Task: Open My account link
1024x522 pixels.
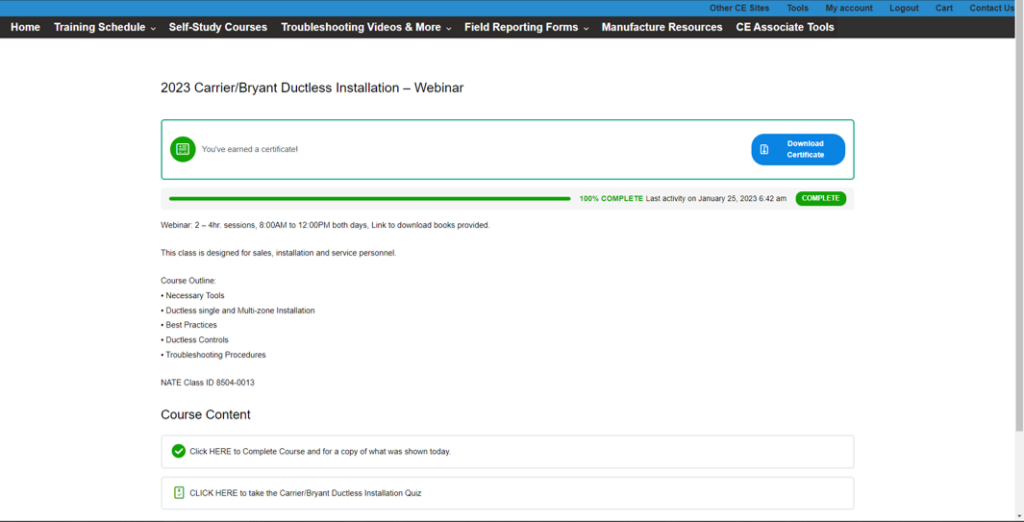Action: point(849,8)
